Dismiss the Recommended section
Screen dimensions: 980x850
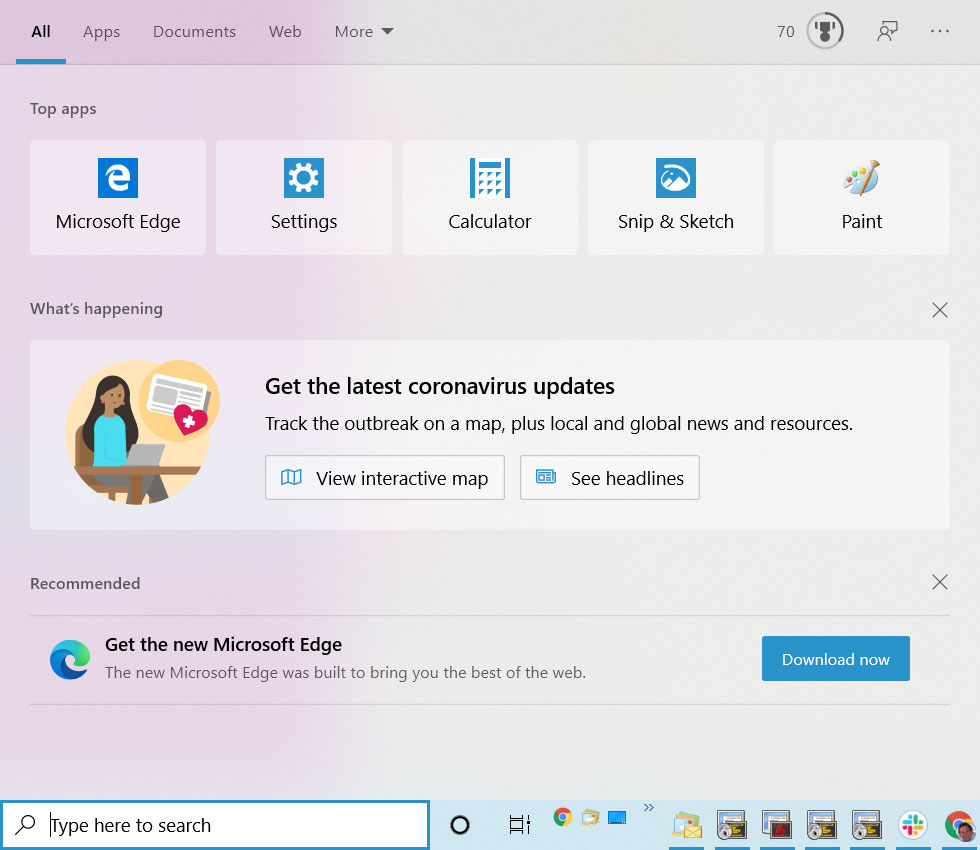coord(939,582)
